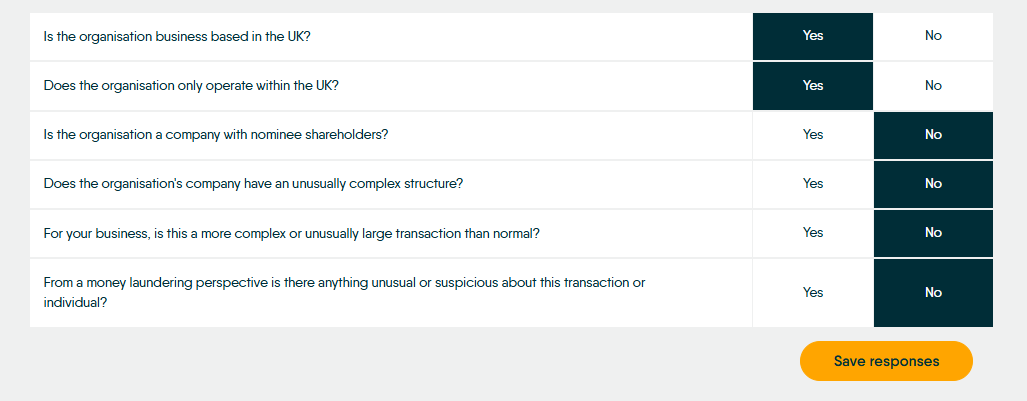1027x401 pixels.
Task: Set Yes for unusually large transaction question
Action: [x=813, y=233]
